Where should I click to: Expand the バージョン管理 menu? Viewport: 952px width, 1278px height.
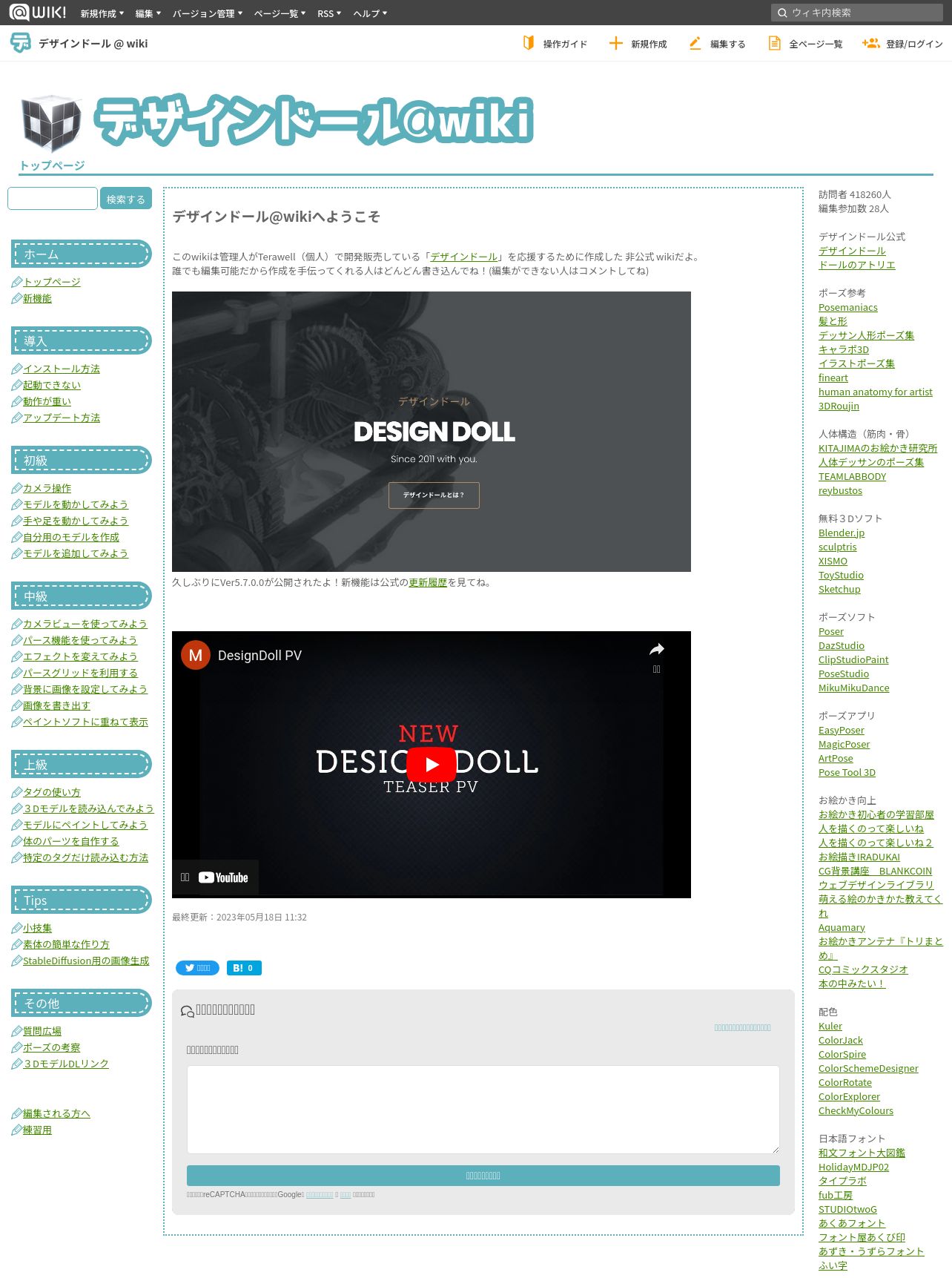[208, 13]
